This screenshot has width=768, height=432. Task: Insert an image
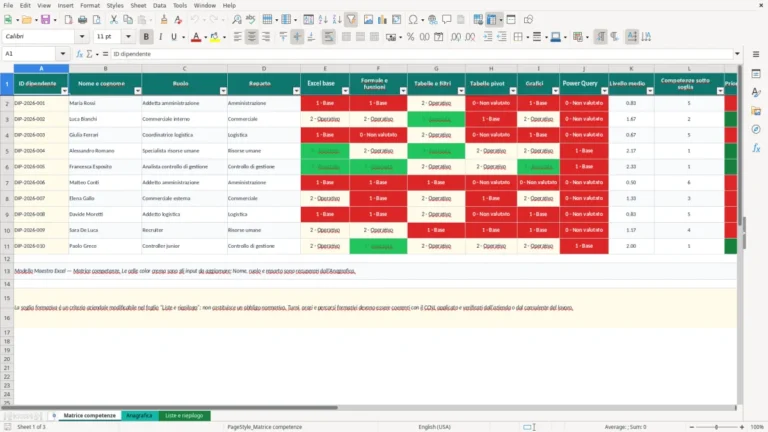pyautogui.click(x=368, y=20)
